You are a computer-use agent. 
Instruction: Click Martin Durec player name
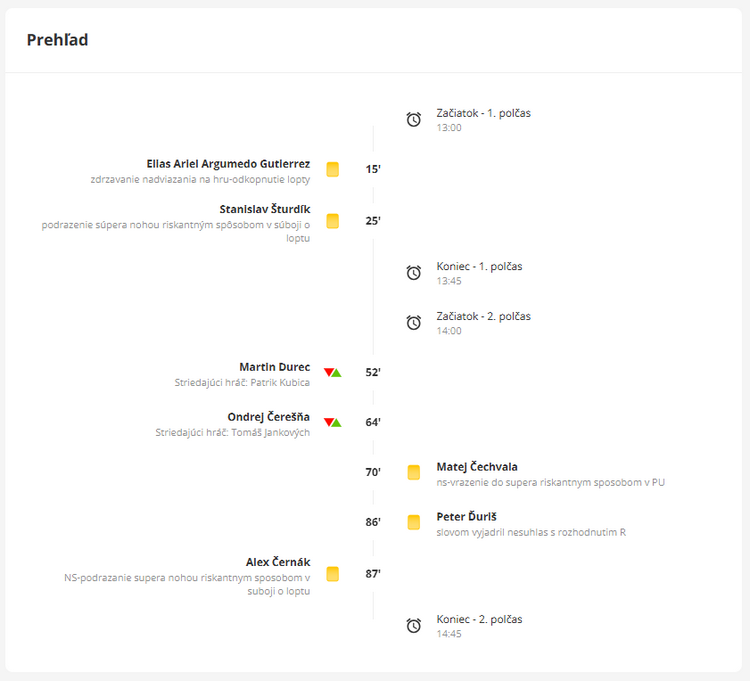click(275, 367)
